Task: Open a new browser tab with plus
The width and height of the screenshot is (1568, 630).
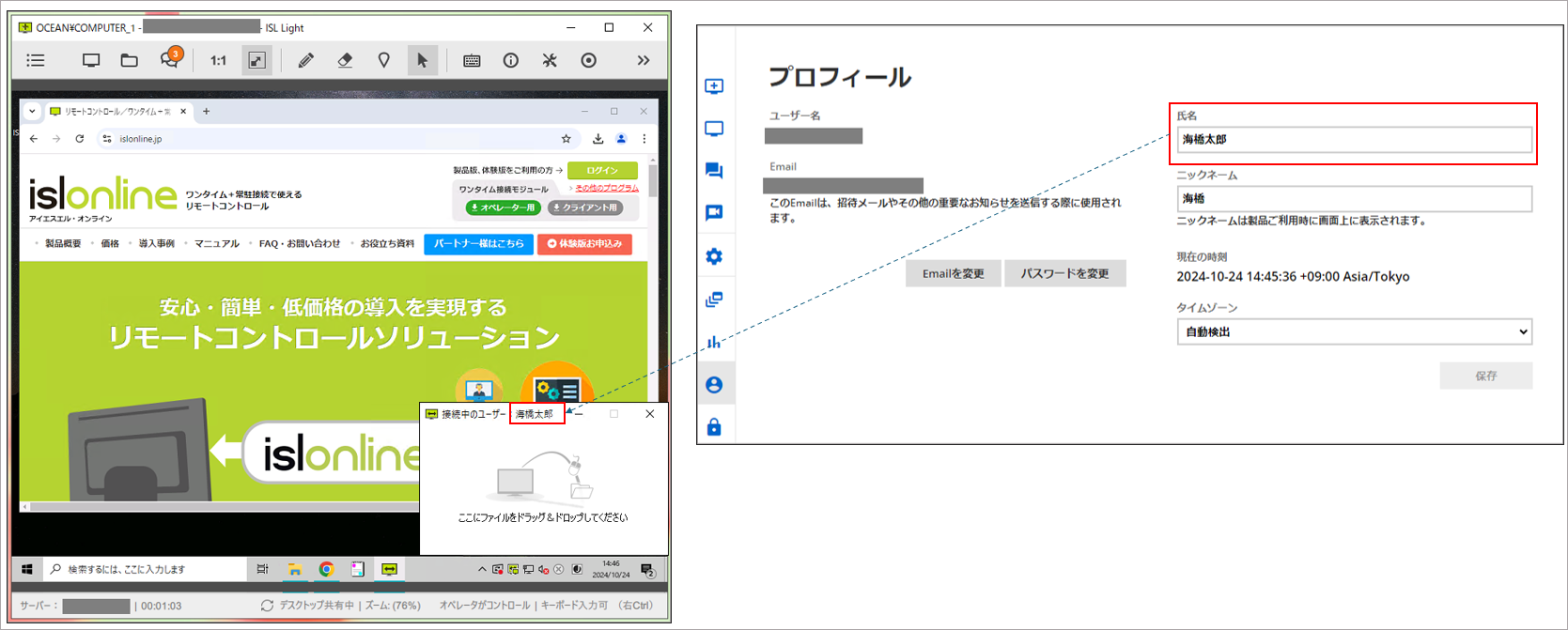Action: pos(206,111)
